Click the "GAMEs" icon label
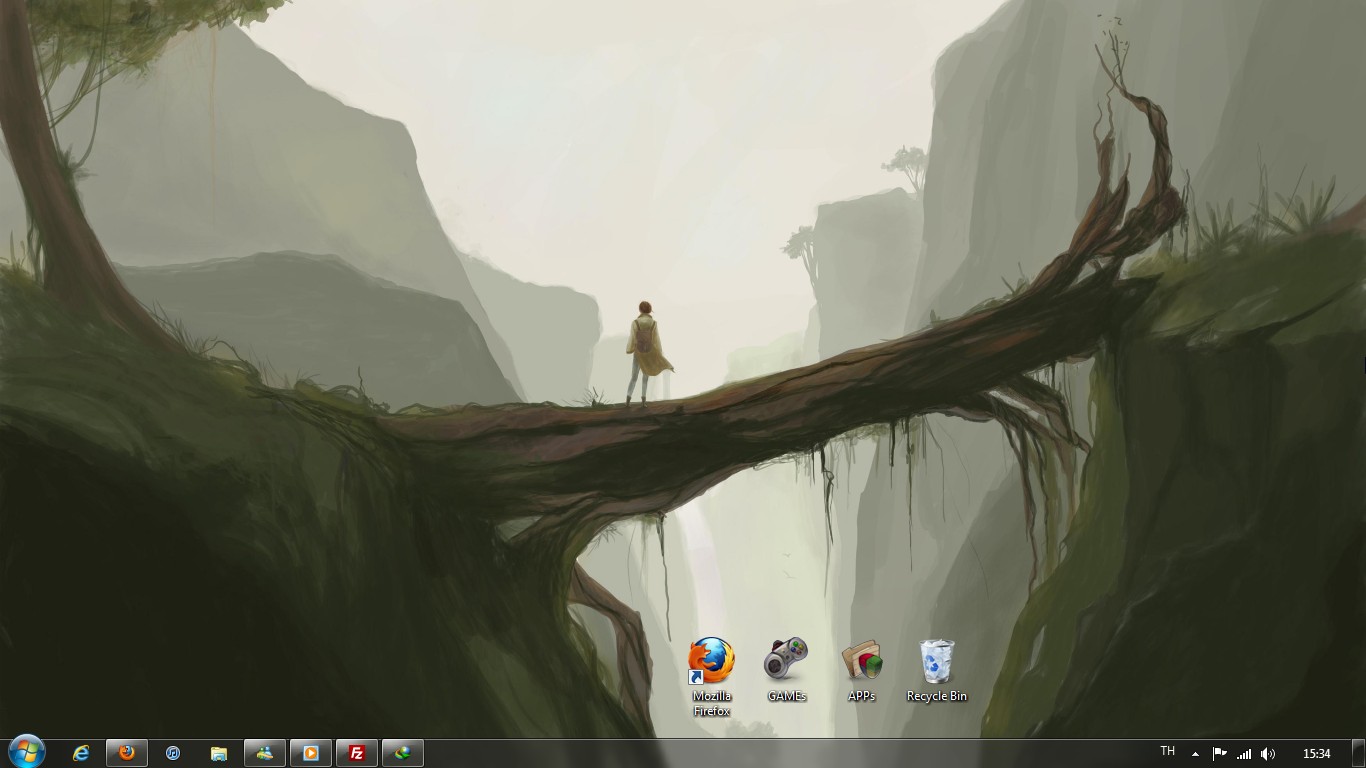Screen dimensions: 1366x768 pos(787,696)
